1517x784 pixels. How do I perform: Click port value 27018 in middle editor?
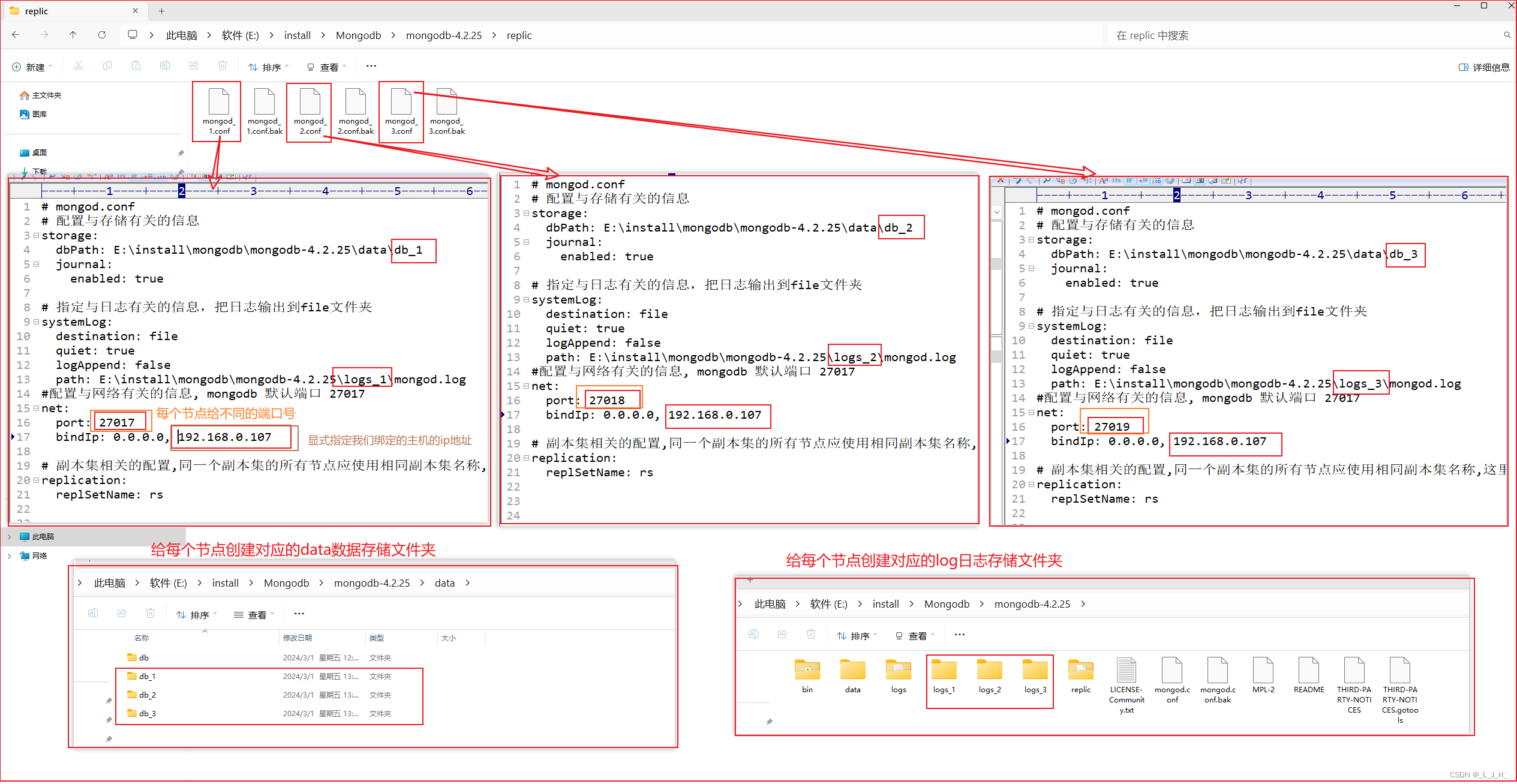pos(606,400)
